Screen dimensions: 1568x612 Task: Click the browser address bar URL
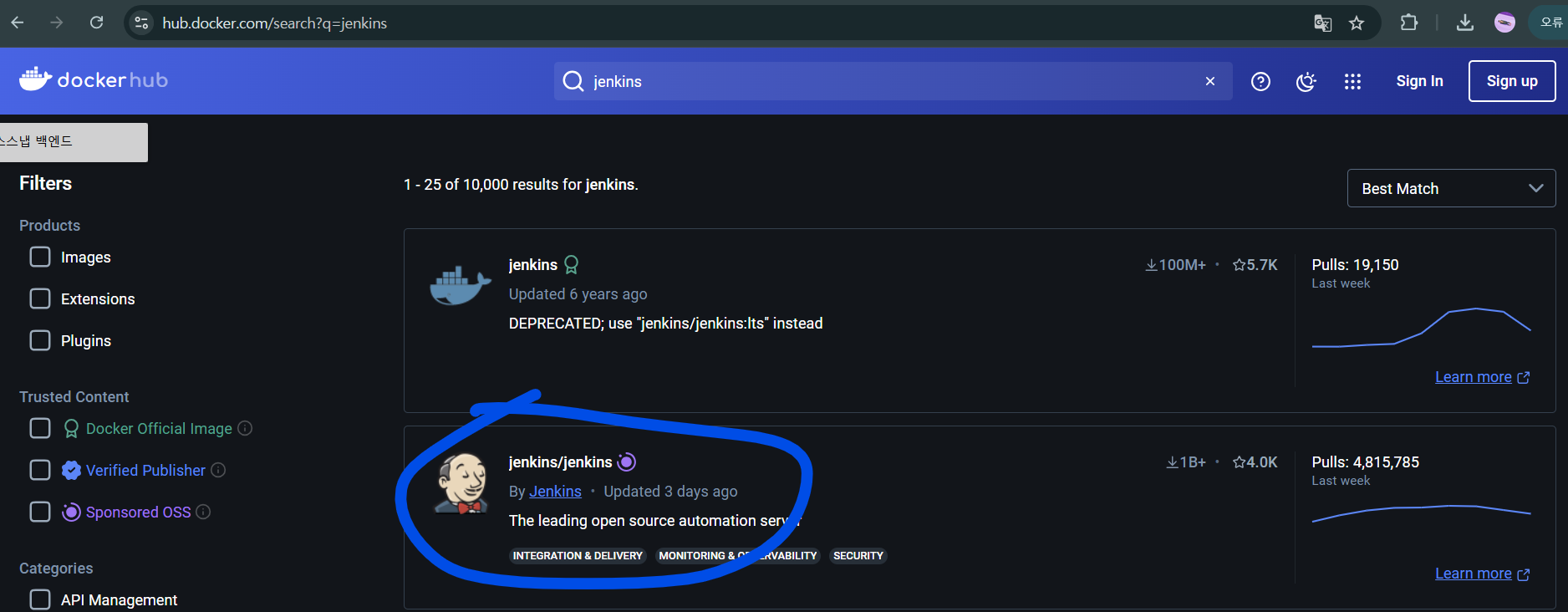(x=274, y=23)
